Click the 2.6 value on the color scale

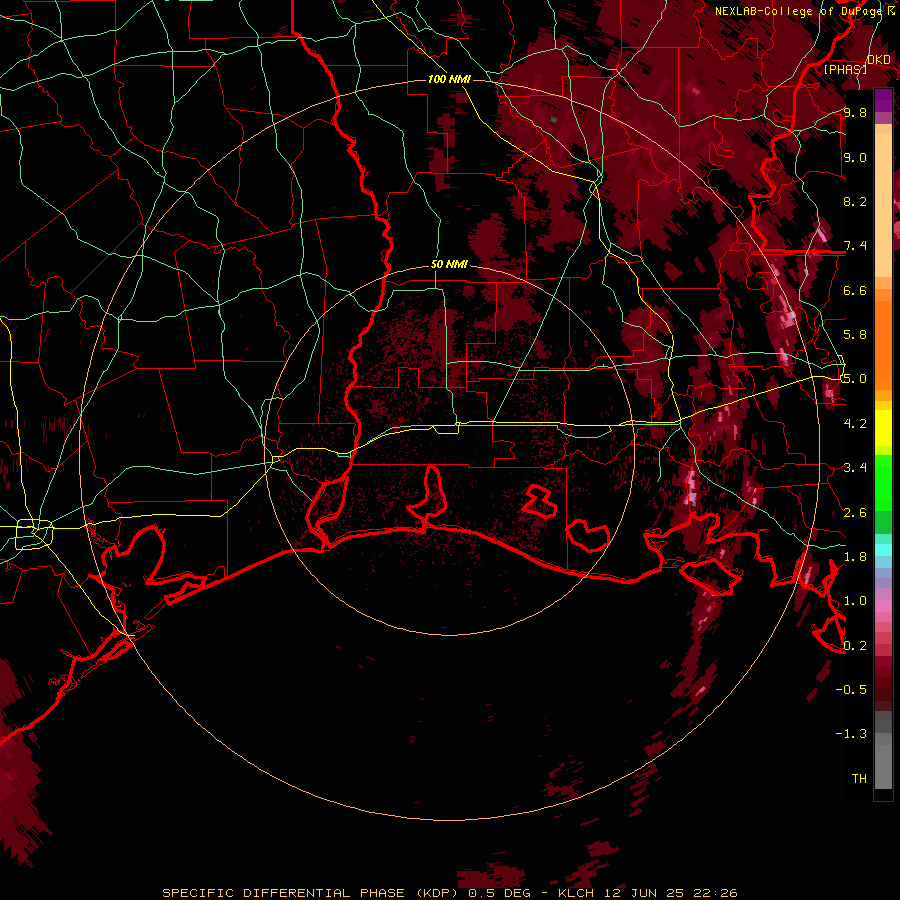pyautogui.click(x=855, y=513)
